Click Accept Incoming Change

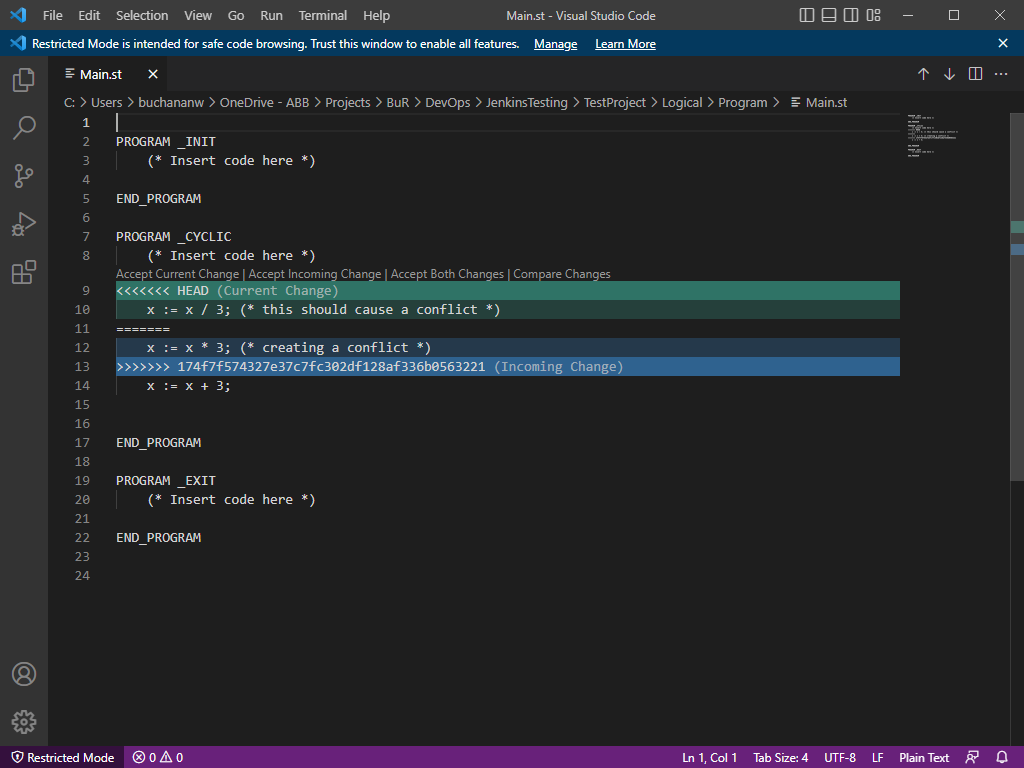pyautogui.click(x=315, y=274)
